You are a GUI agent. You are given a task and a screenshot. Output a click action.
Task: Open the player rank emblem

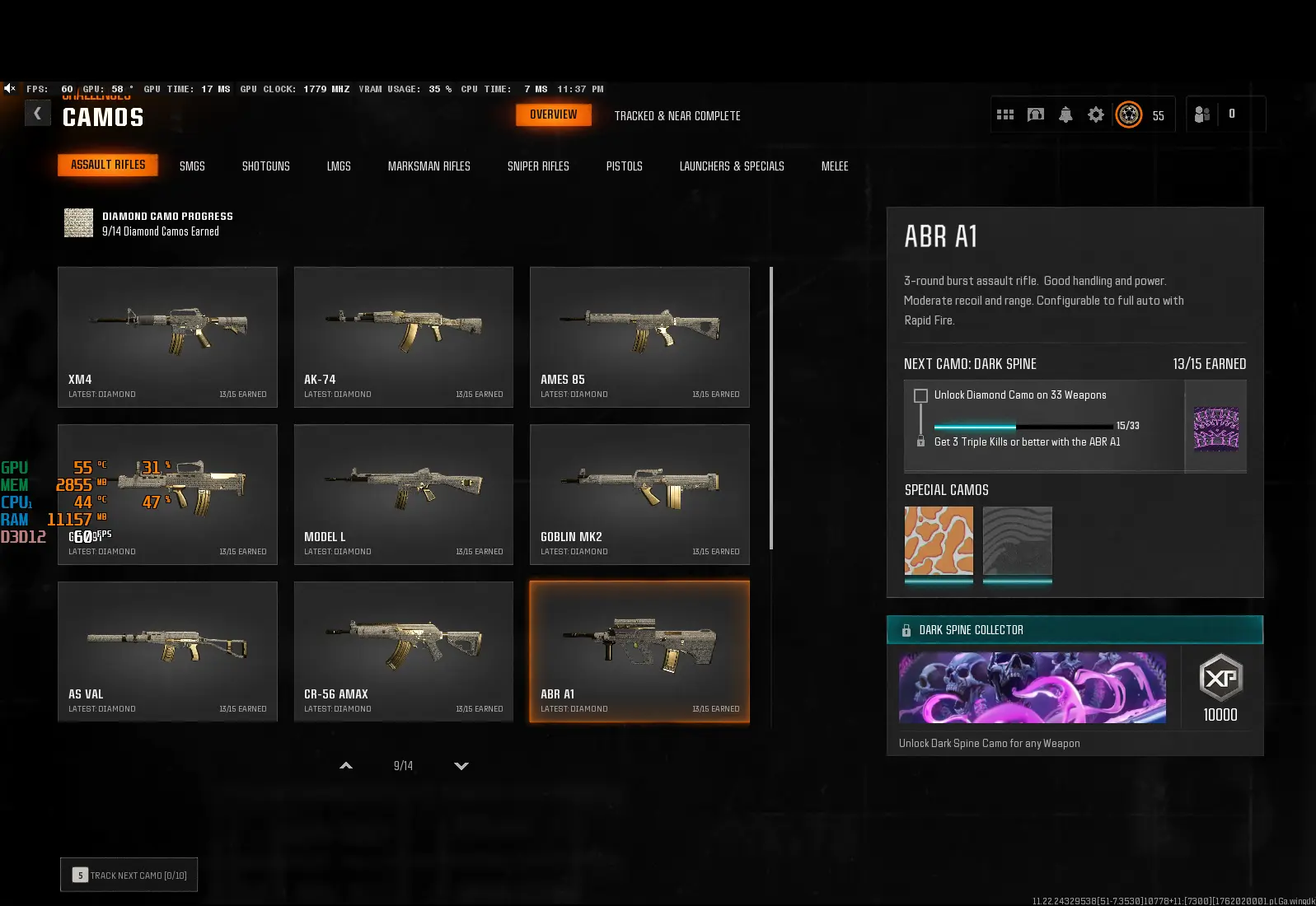[x=1129, y=114]
